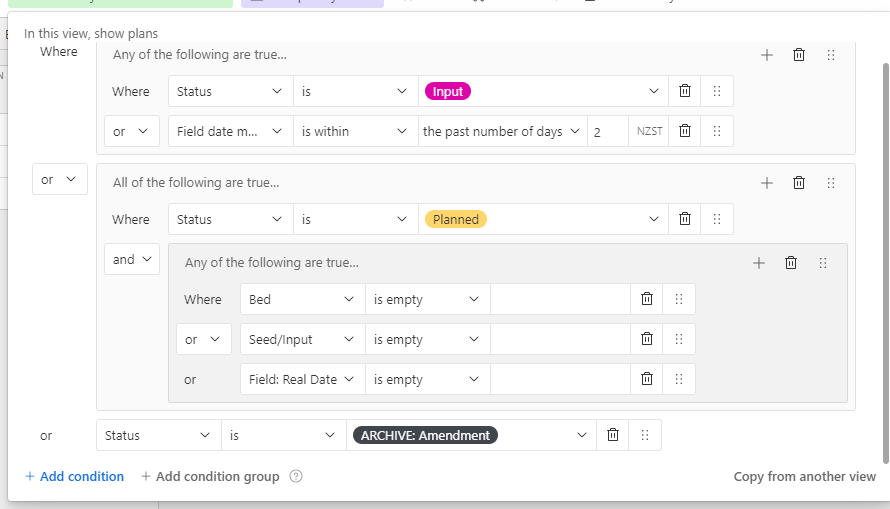
Task: Click the pink Input status tag
Action: (x=448, y=91)
